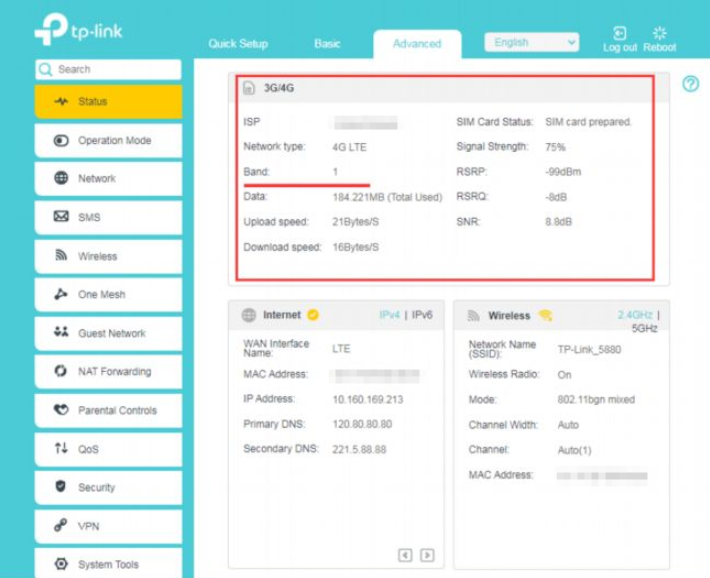Click the Secondary DNS 221.5.88.88
710x578 pixels.
click(x=359, y=449)
